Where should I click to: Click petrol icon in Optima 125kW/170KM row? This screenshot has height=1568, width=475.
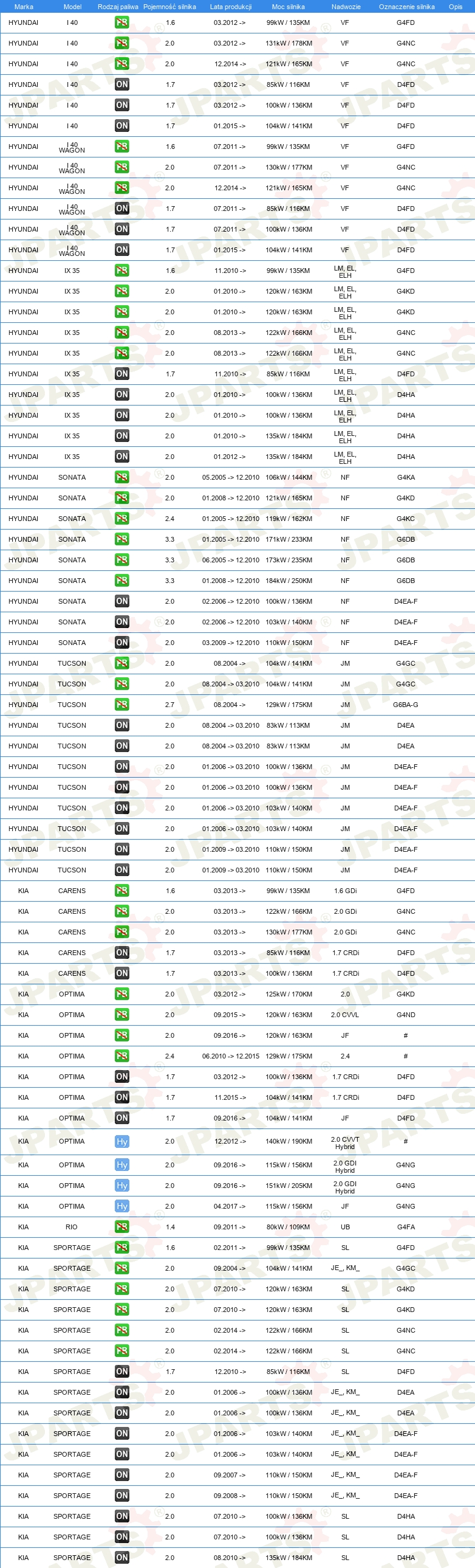pyautogui.click(x=121, y=995)
